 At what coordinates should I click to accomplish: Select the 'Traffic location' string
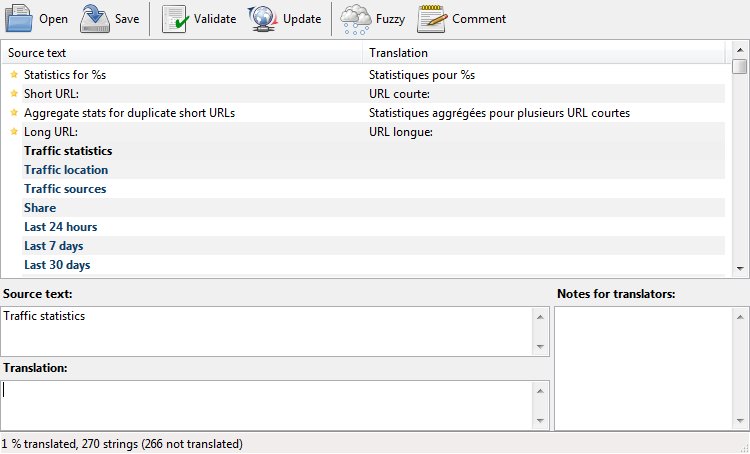click(66, 170)
